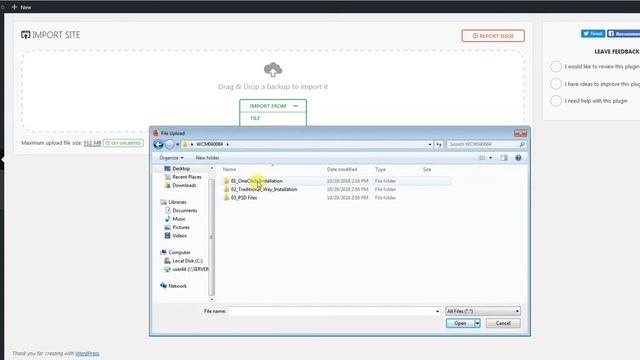
Task: Open the address bar history dropdown
Action: 429,144
